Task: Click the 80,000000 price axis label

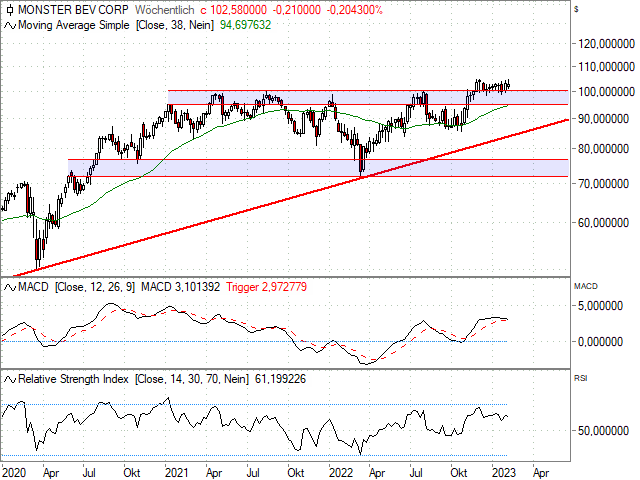Action: [603, 149]
